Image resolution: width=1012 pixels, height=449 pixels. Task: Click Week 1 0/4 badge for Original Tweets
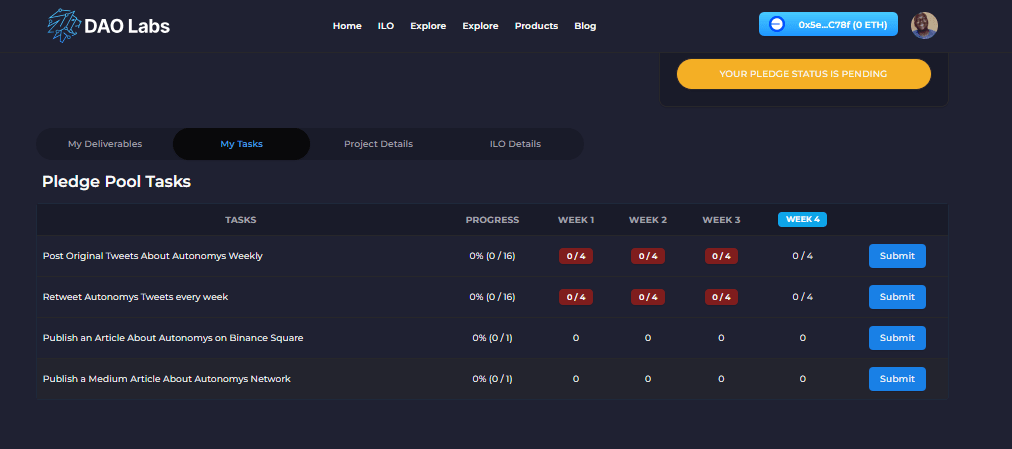pyautogui.click(x=576, y=256)
